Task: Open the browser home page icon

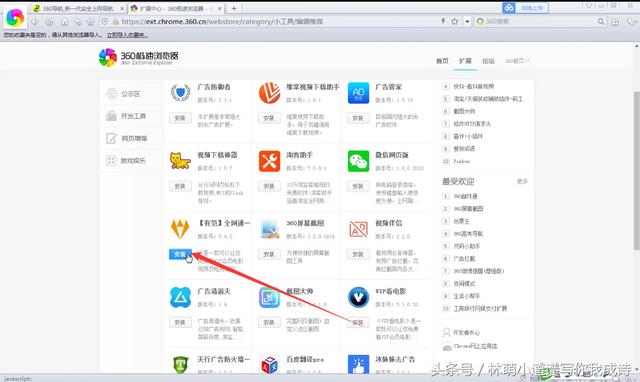Action: point(64,22)
